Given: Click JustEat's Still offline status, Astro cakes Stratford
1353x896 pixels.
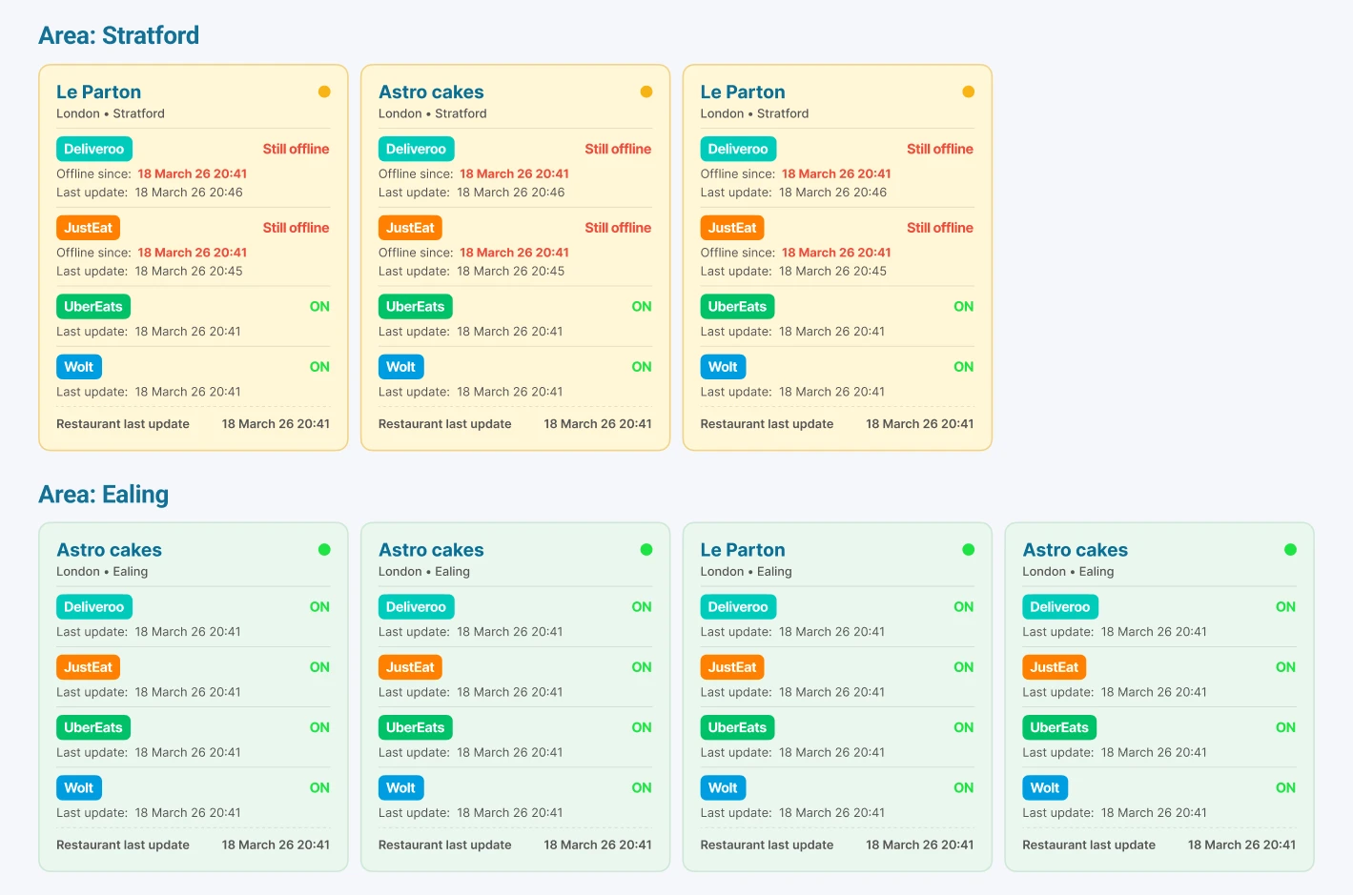Looking at the screenshot, I should [x=618, y=228].
